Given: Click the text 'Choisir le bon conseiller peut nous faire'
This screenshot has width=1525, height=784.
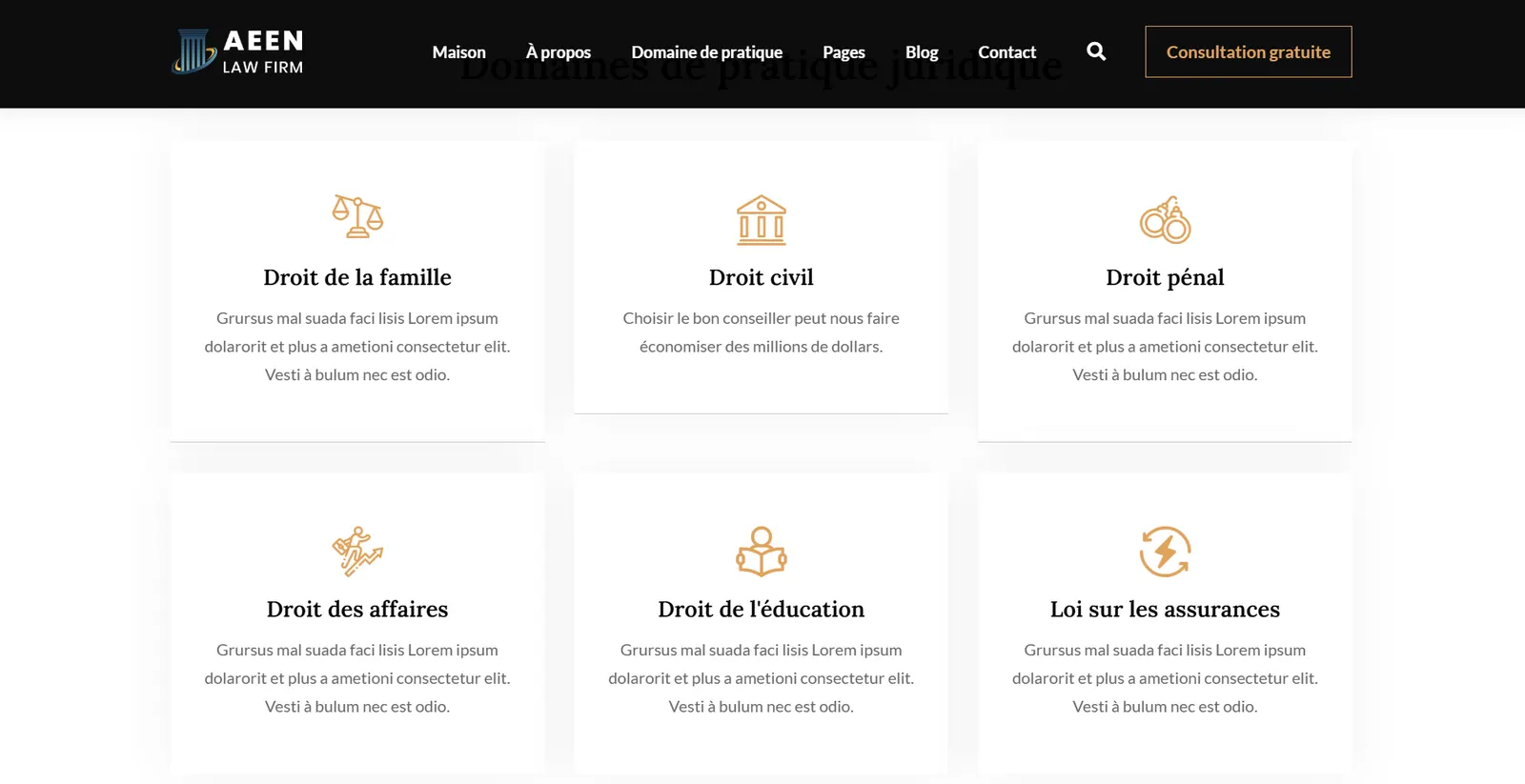Looking at the screenshot, I should coord(762,318).
